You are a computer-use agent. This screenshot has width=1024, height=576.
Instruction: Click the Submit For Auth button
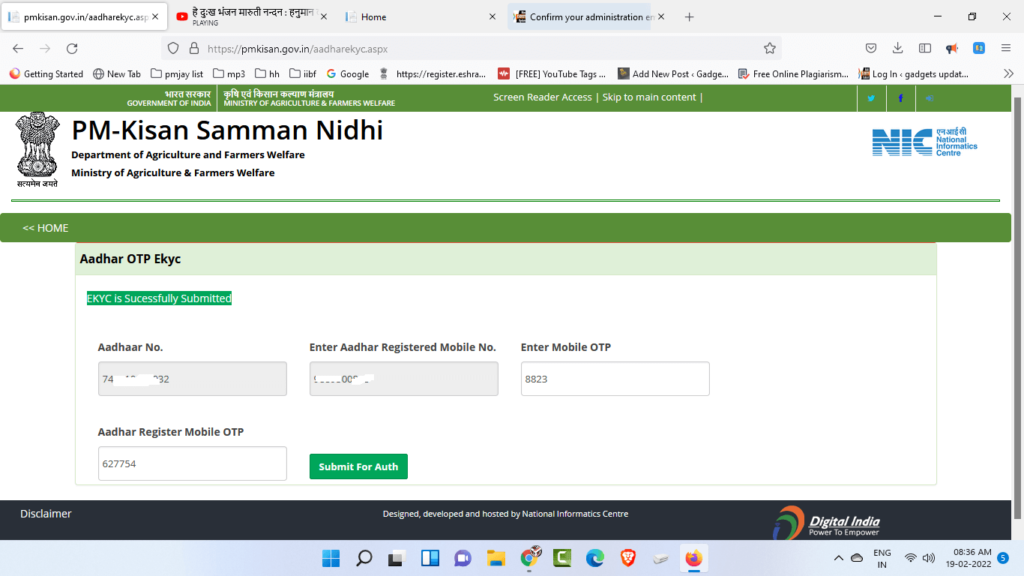[x=358, y=466]
